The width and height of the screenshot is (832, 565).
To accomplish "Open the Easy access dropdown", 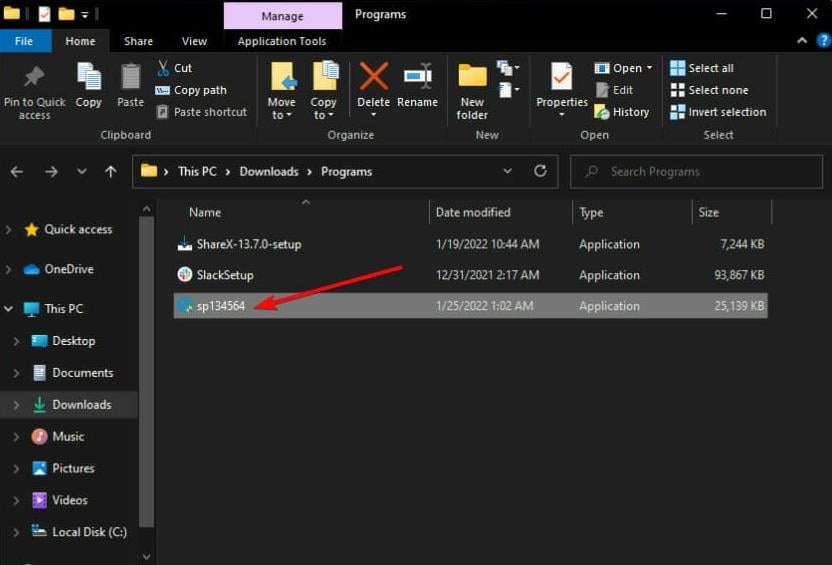I will [x=508, y=90].
